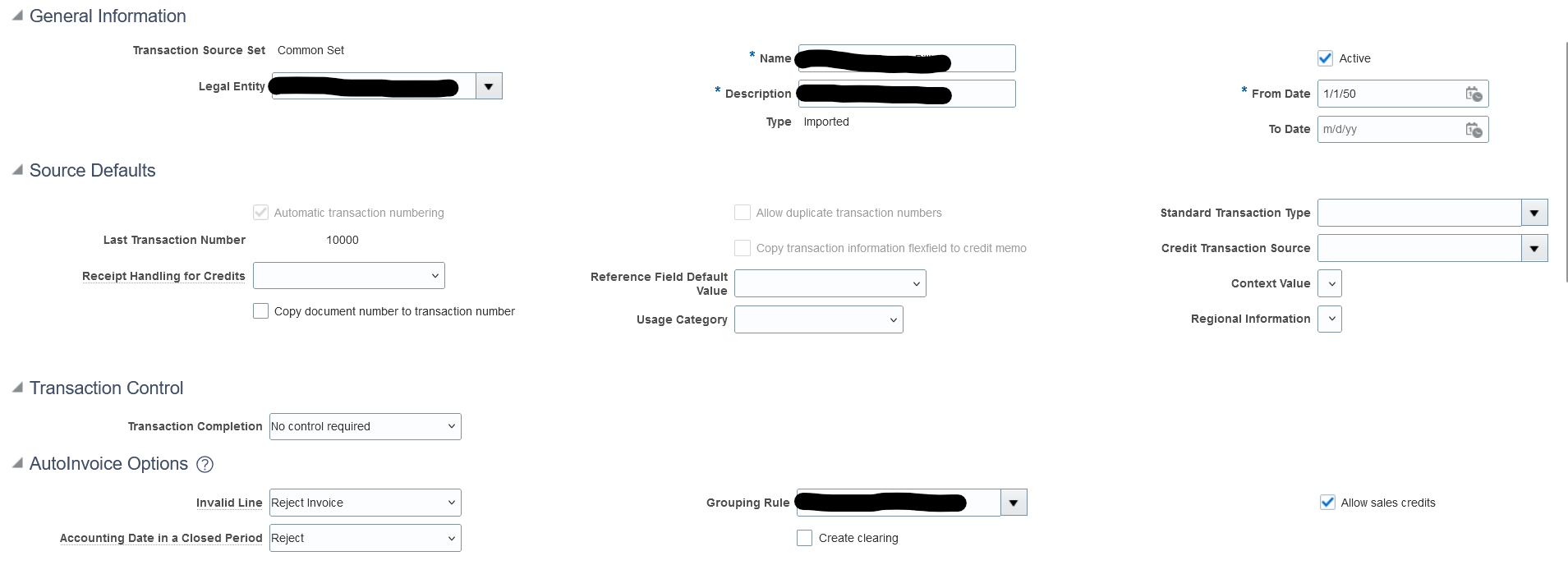Viewport: 1568px width, 565px height.
Task: Check the Create clearing checkbox
Action: (x=804, y=538)
